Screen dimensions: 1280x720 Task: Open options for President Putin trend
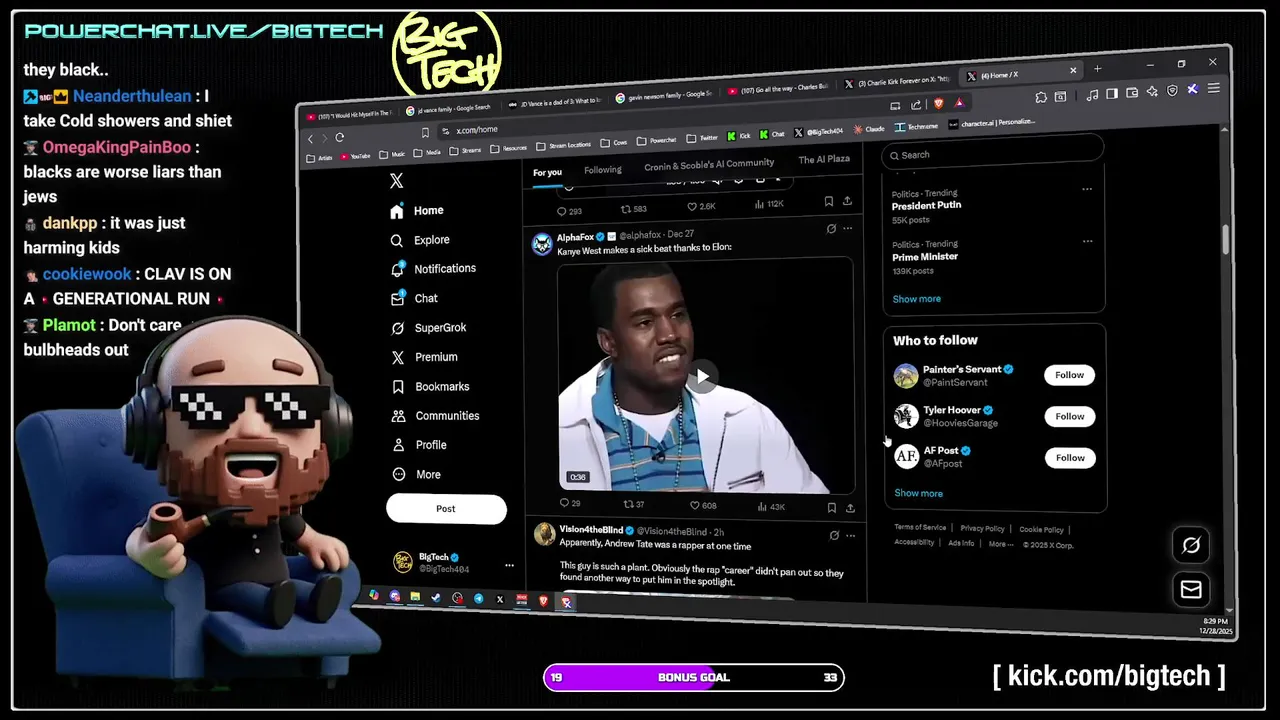1087,189
